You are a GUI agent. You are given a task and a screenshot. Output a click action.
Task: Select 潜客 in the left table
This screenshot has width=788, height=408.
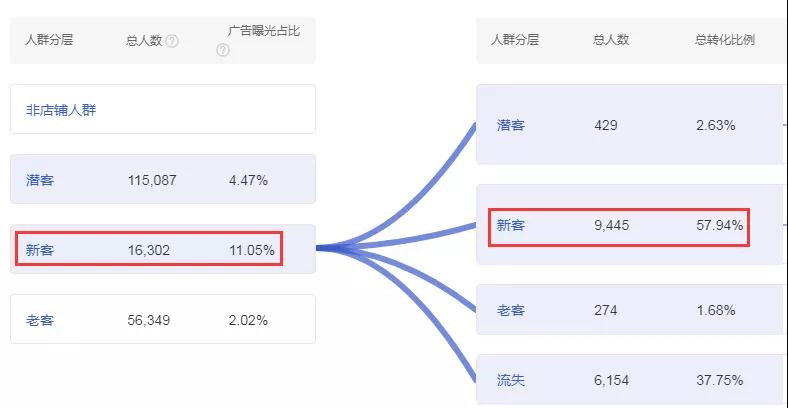tap(40, 180)
